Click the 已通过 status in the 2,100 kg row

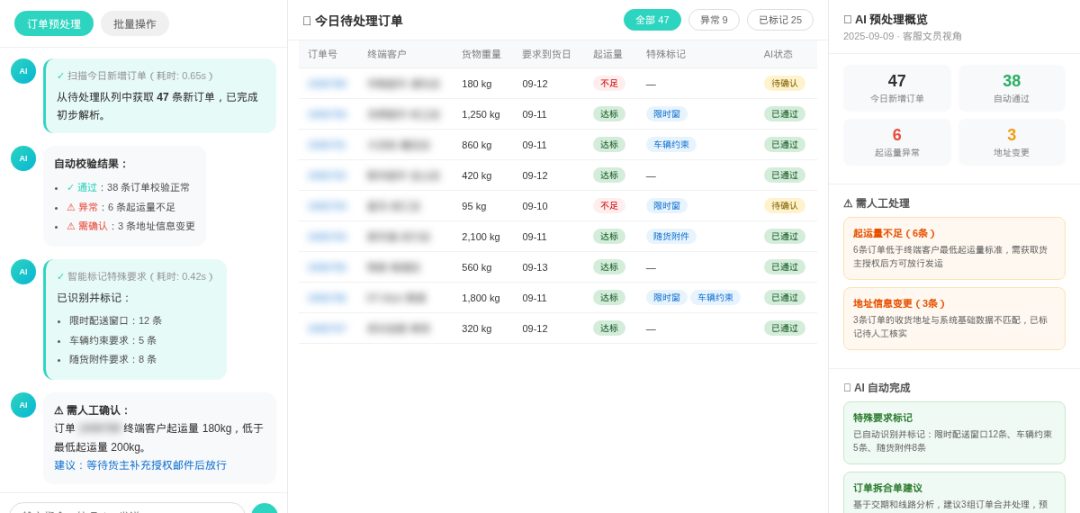[785, 236]
